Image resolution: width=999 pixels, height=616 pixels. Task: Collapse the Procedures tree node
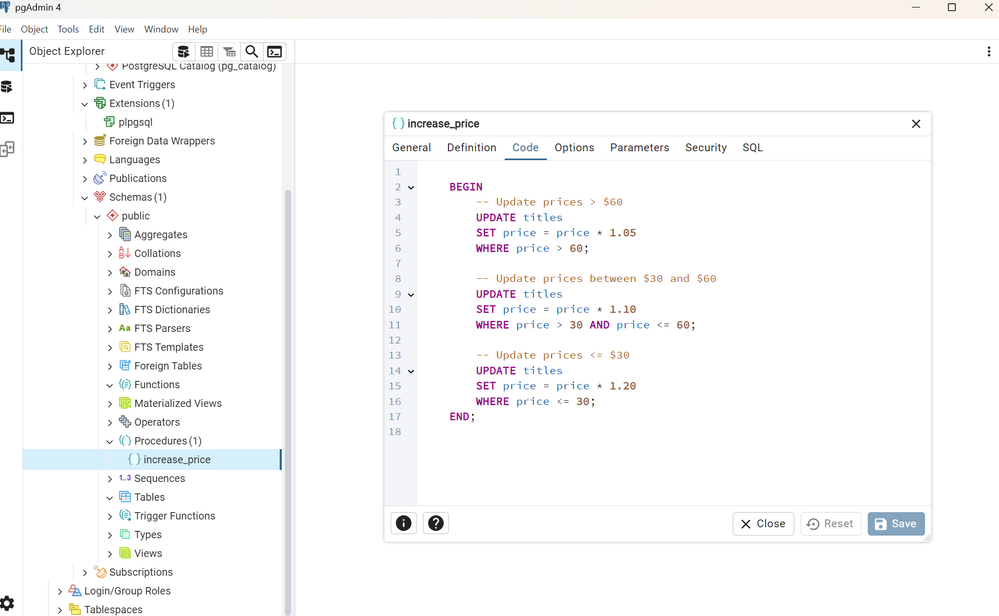click(110, 441)
